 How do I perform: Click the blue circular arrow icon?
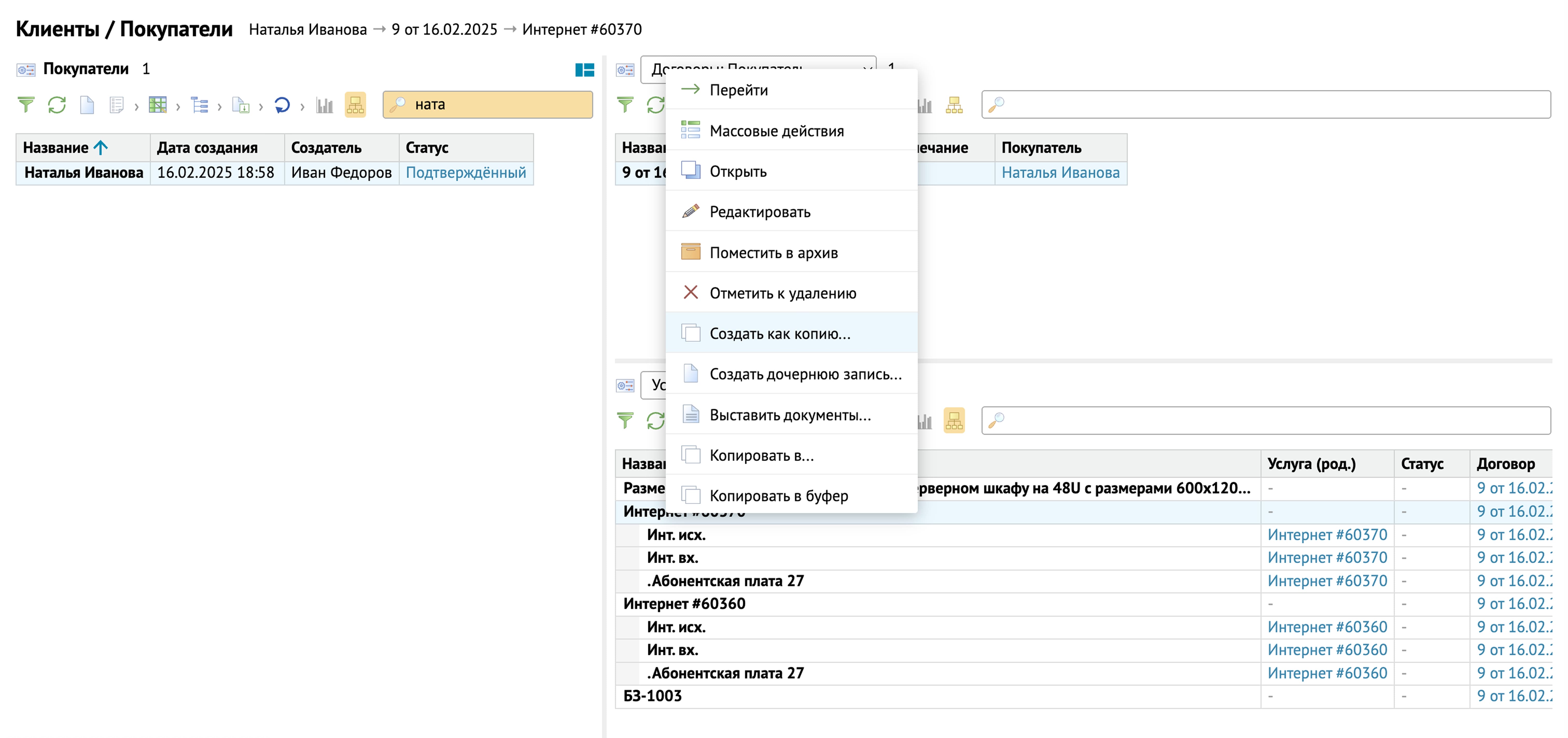click(x=282, y=105)
